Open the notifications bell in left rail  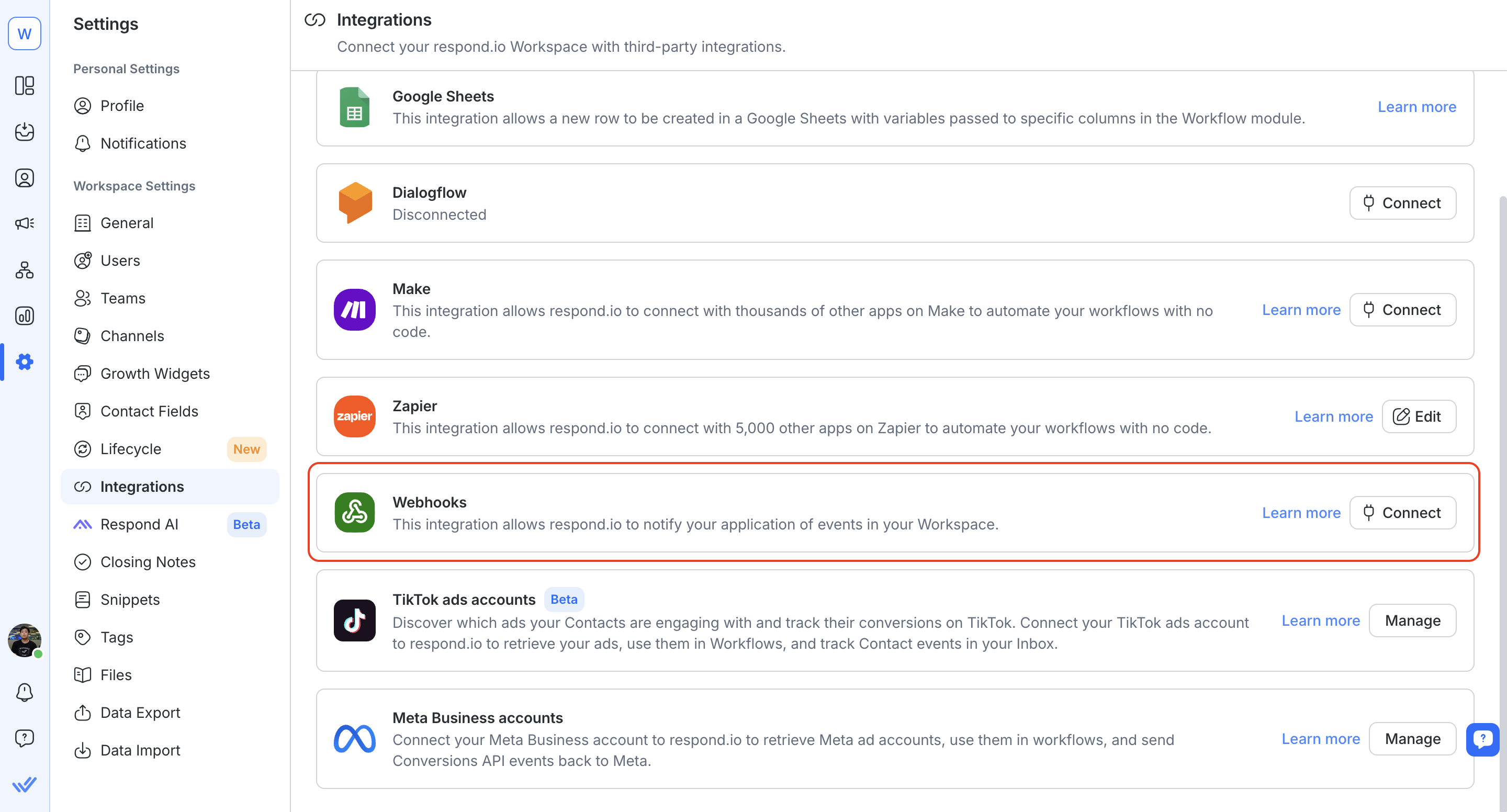tap(25, 692)
